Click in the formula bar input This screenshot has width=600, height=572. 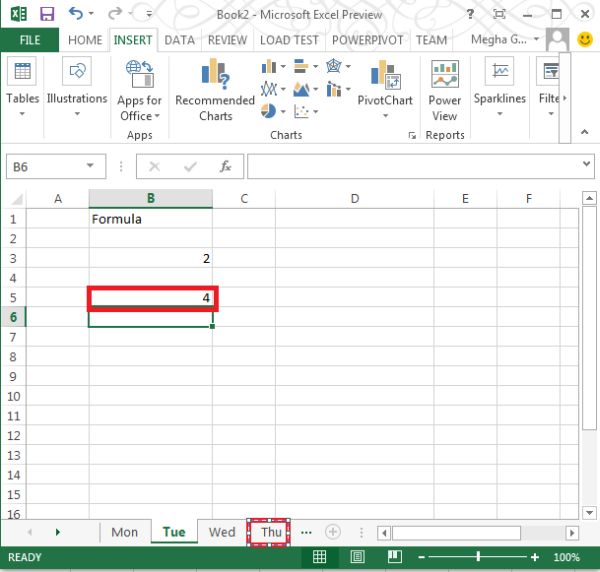tap(414, 166)
